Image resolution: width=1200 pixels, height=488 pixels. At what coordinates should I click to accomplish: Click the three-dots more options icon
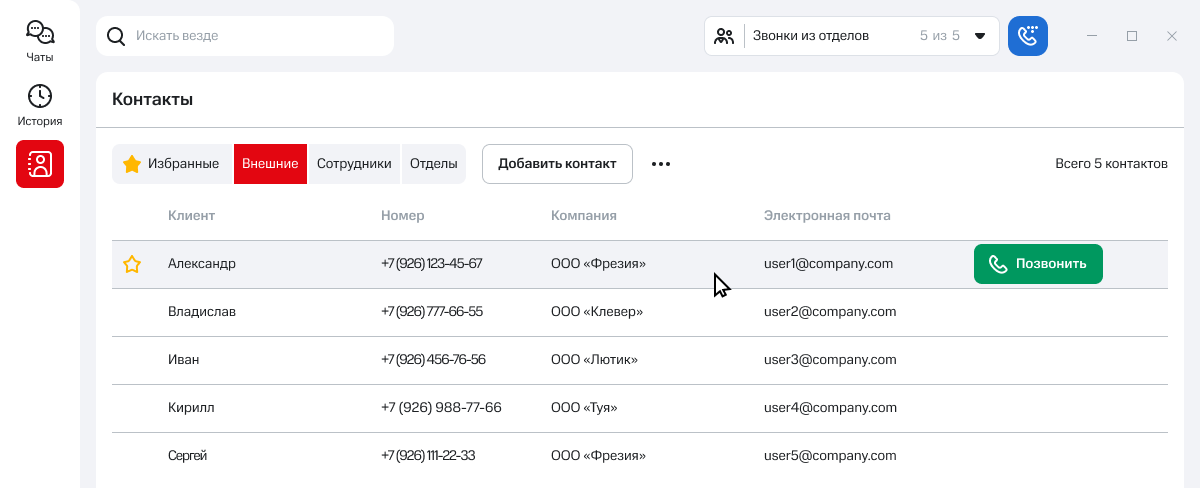(661, 164)
